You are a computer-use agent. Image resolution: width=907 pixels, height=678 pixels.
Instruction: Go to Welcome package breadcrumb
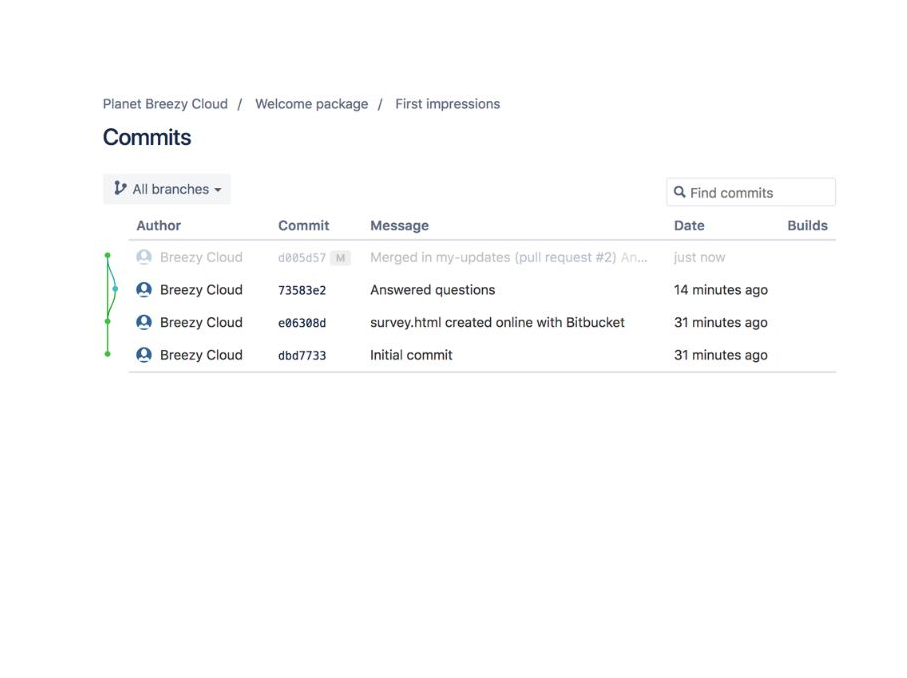[x=311, y=104]
